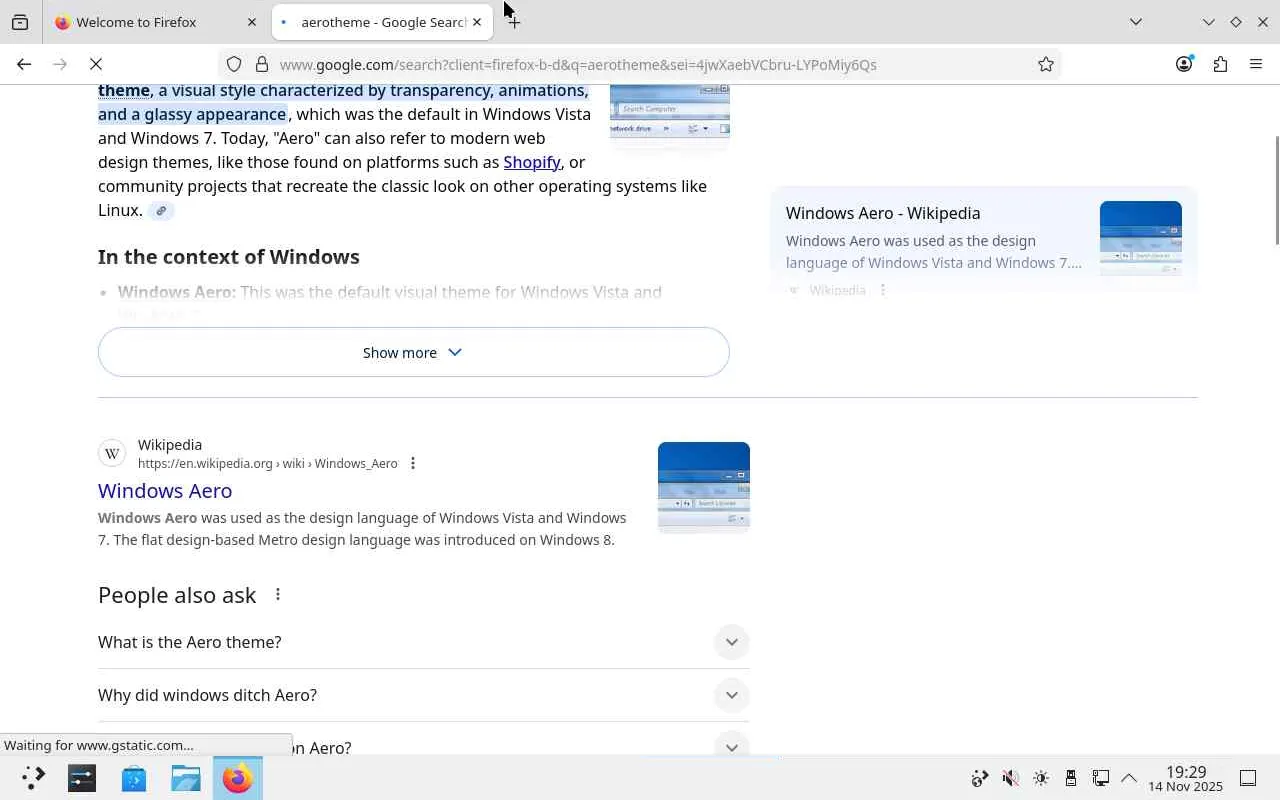Follow the Shopify link
The width and height of the screenshot is (1280, 800).
532,162
